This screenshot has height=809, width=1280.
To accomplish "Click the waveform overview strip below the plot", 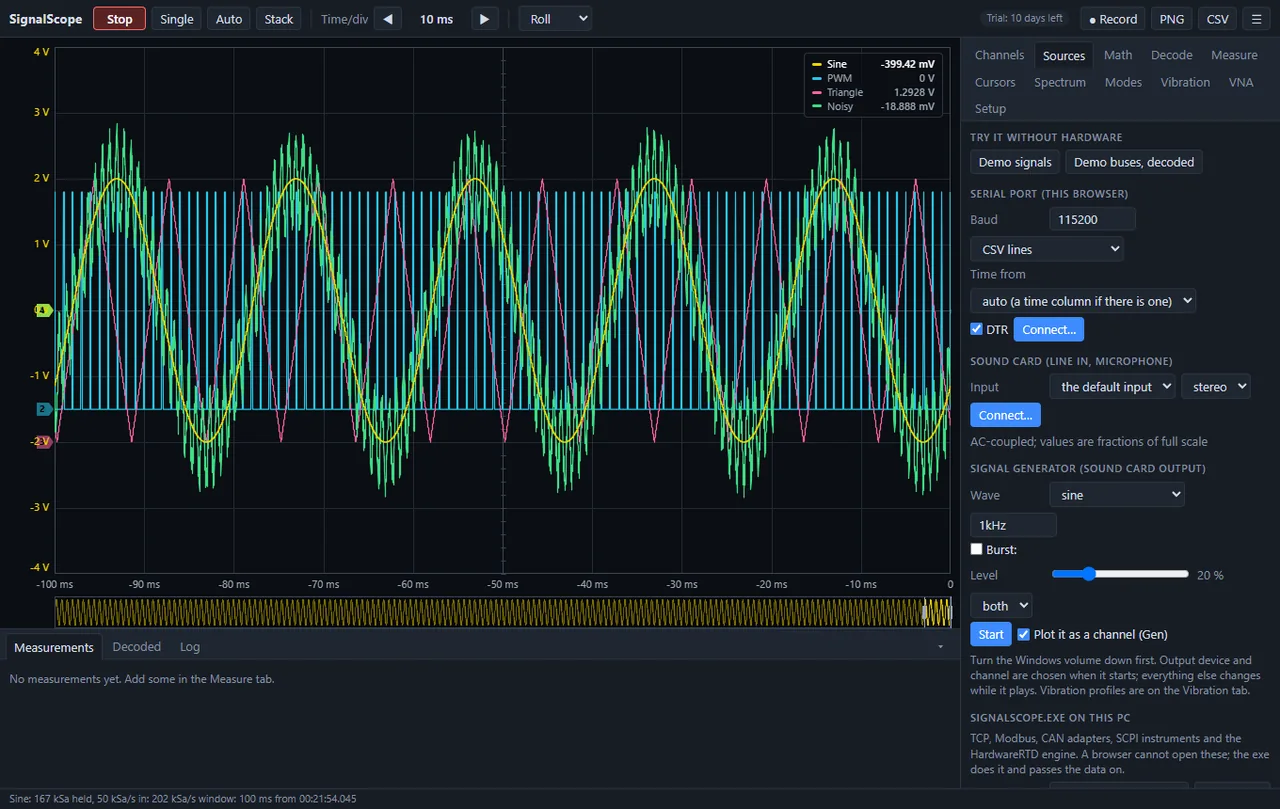I will coord(503,612).
